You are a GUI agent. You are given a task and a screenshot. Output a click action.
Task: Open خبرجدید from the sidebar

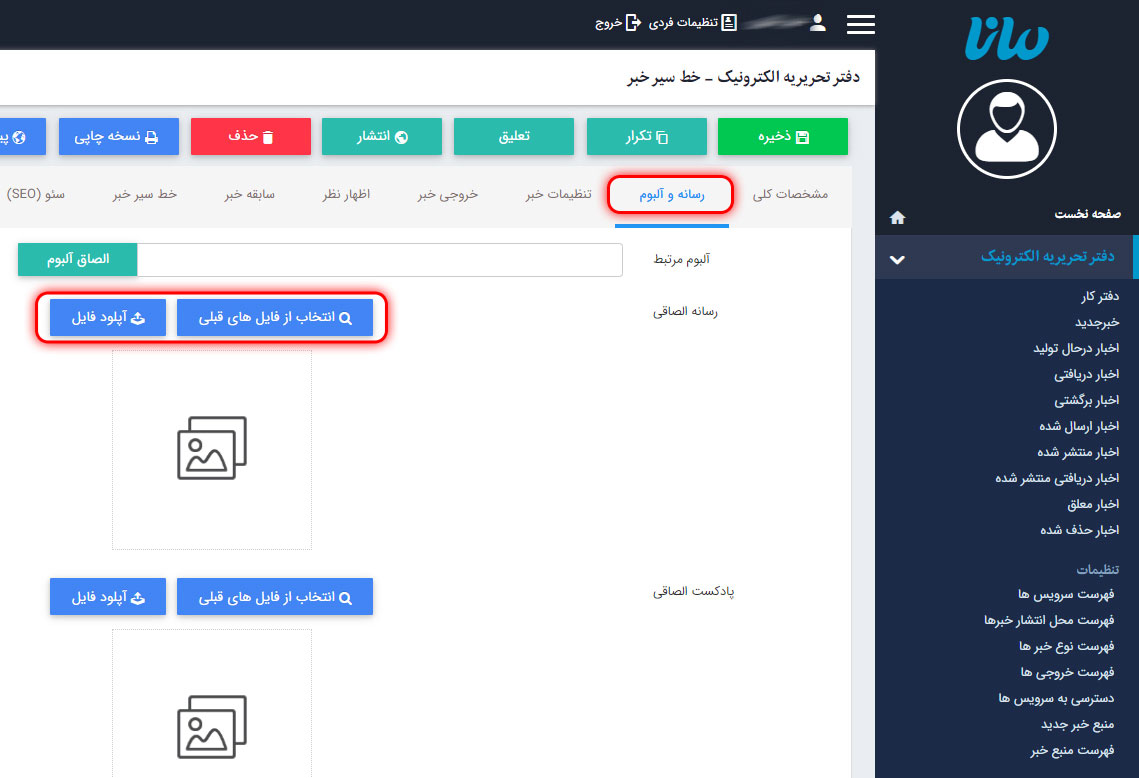[x=1097, y=324]
